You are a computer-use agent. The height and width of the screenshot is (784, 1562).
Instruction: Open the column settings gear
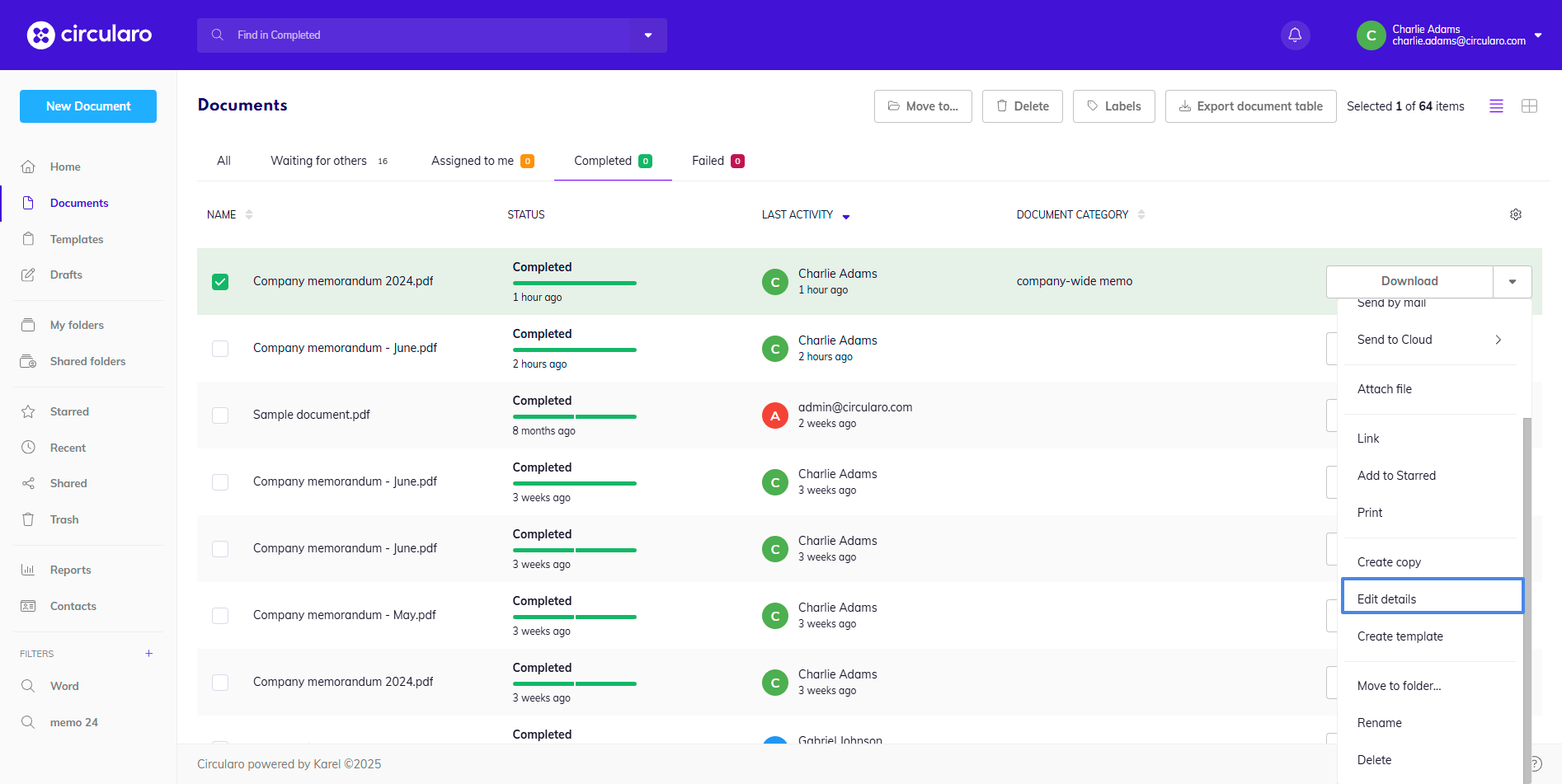click(1516, 214)
